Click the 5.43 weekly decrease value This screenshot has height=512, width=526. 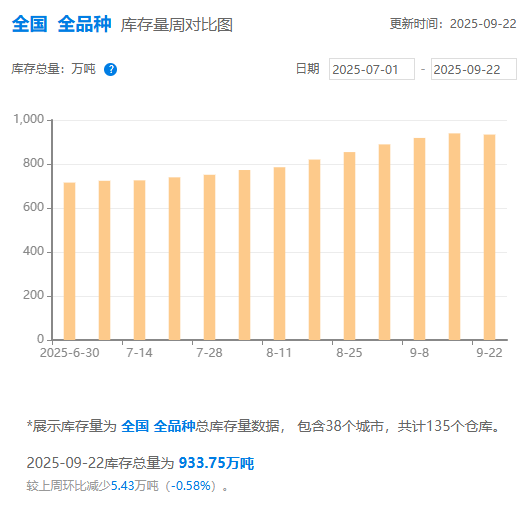(x=122, y=485)
